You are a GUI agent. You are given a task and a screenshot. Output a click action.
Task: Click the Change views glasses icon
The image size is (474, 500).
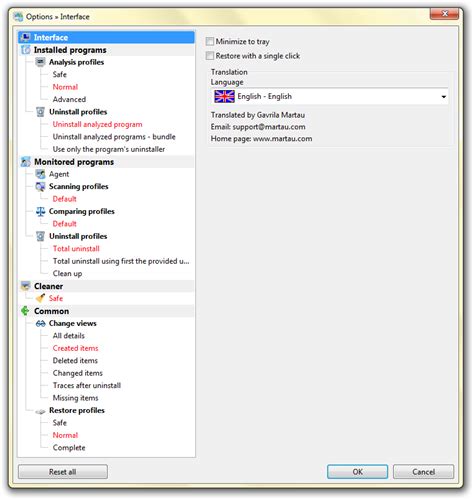click(40, 324)
